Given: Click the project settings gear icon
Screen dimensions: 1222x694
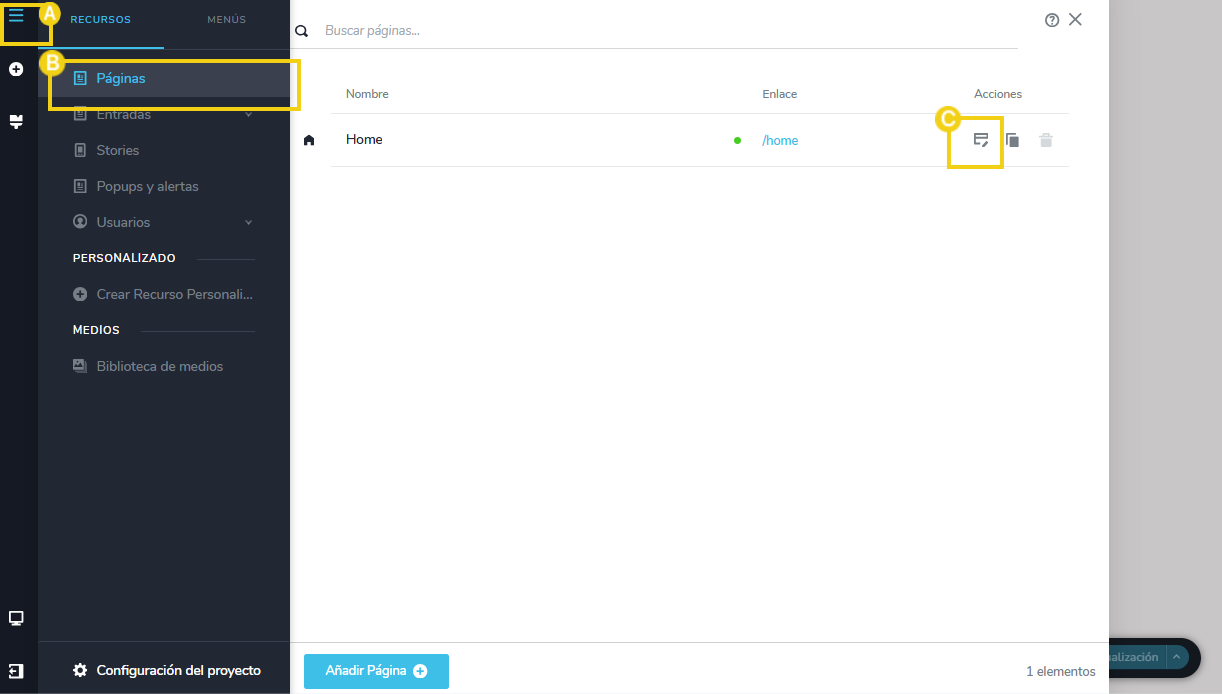Looking at the screenshot, I should (x=80, y=670).
